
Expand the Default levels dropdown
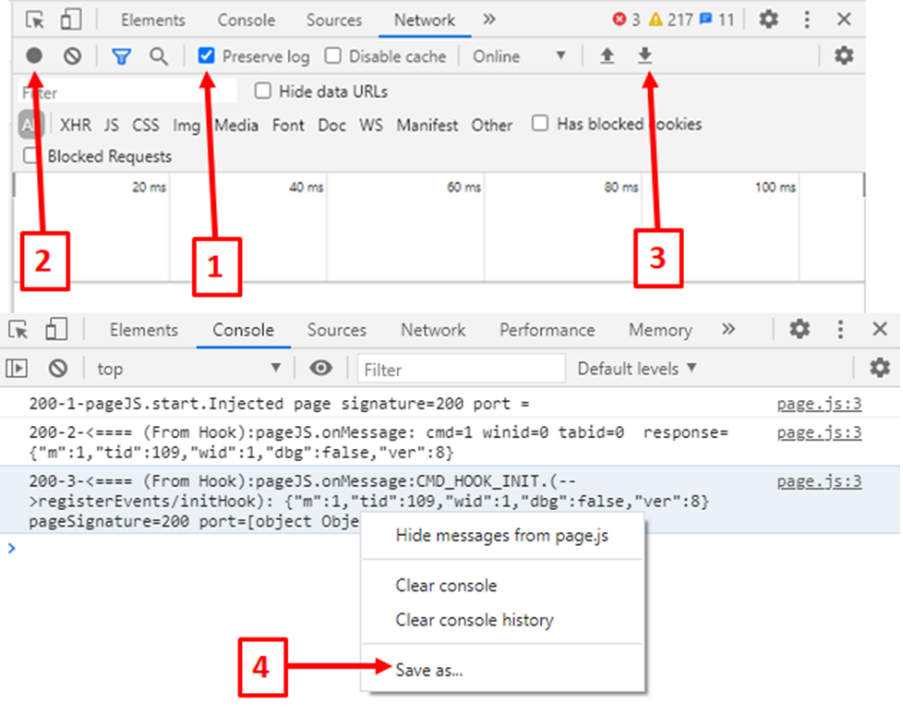pyautogui.click(x=637, y=368)
